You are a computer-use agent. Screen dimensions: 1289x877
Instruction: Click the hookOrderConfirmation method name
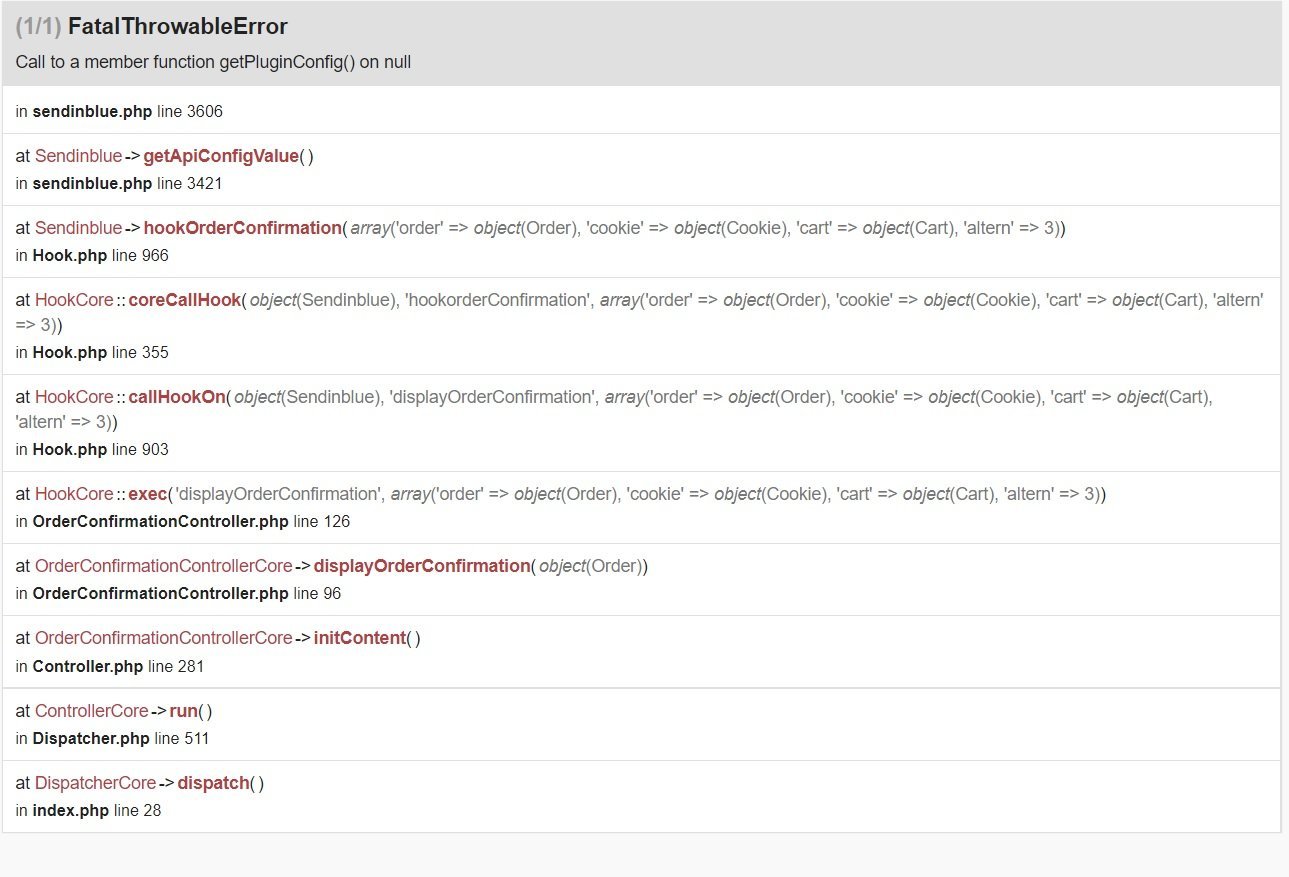[x=242, y=228]
